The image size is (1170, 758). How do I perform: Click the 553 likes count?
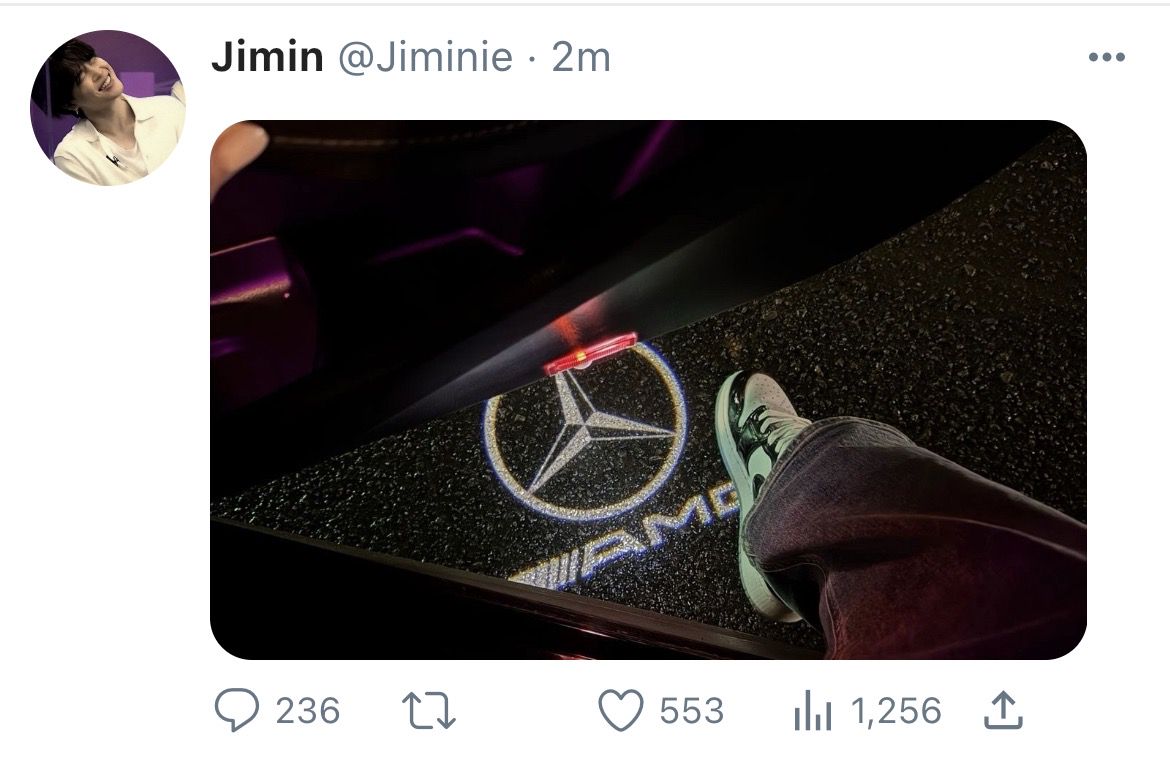[x=692, y=710]
